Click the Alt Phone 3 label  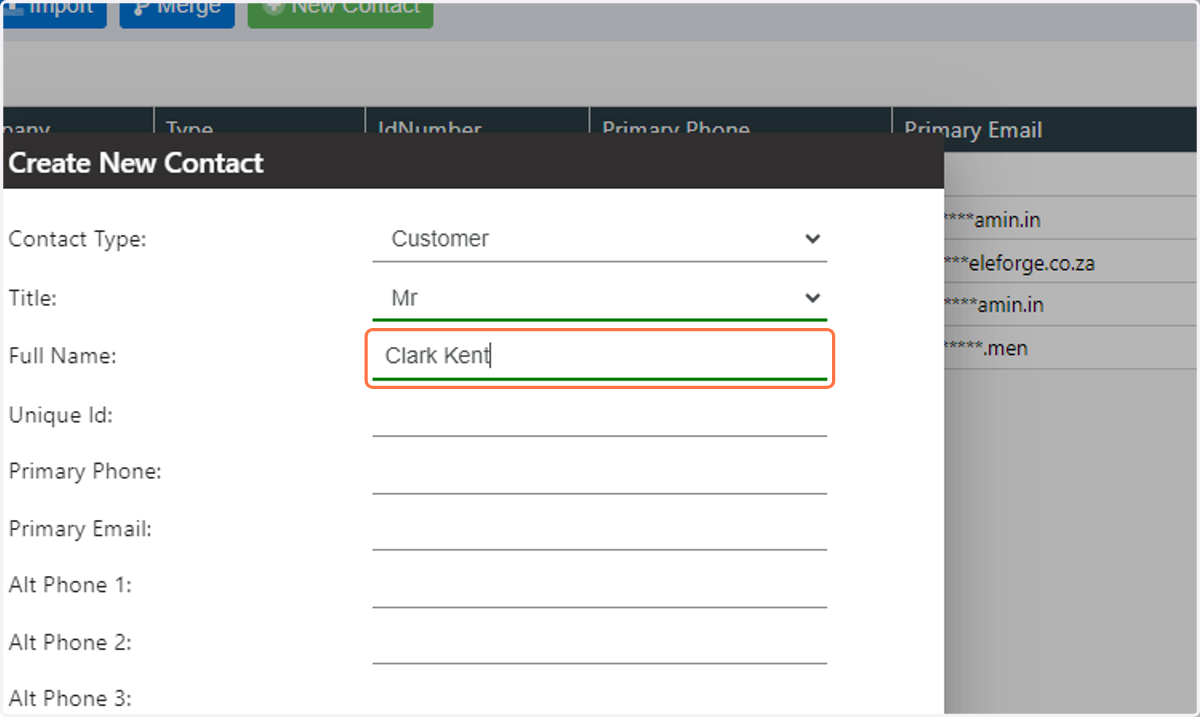point(70,698)
